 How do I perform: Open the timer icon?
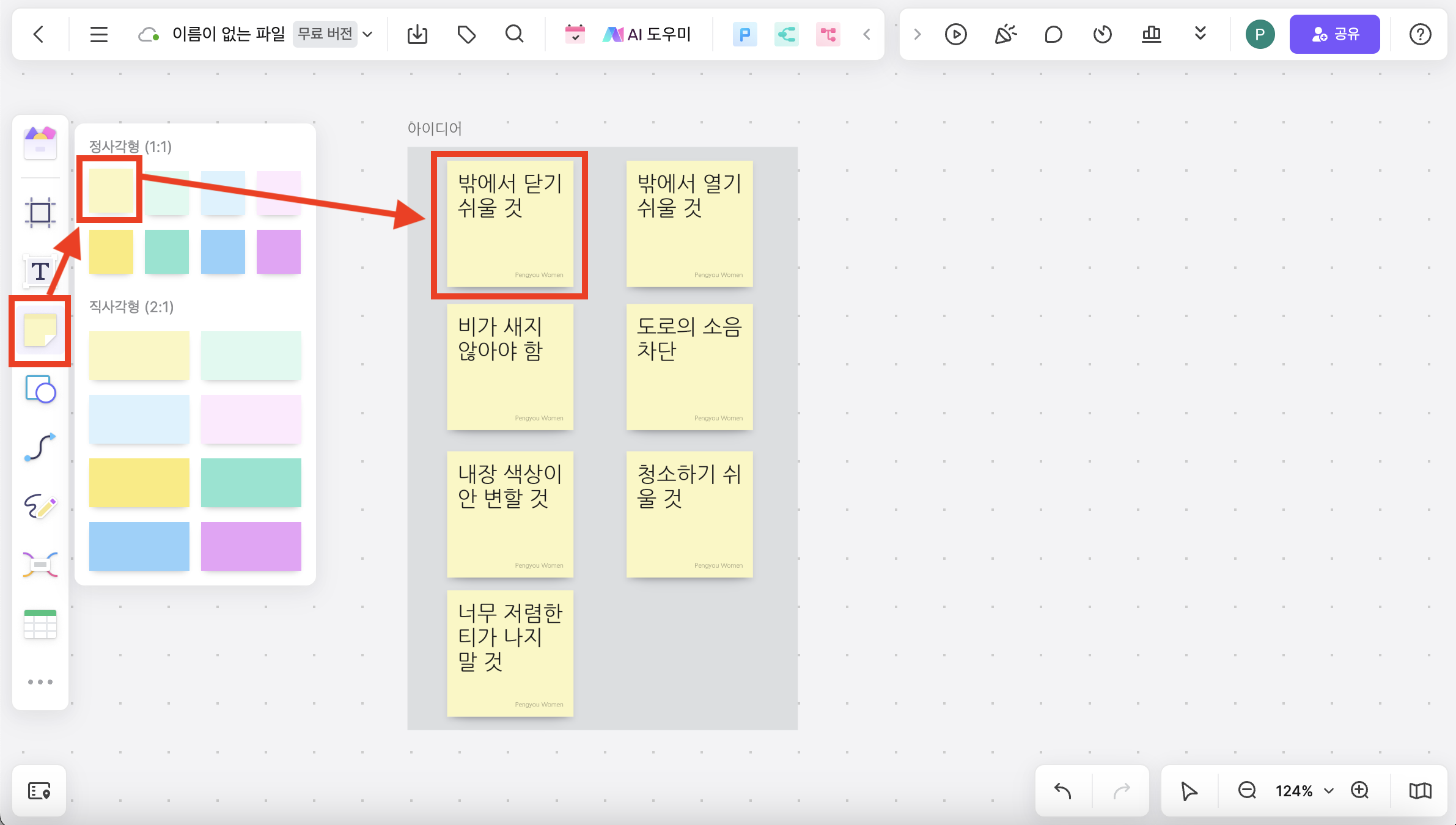[x=1102, y=34]
